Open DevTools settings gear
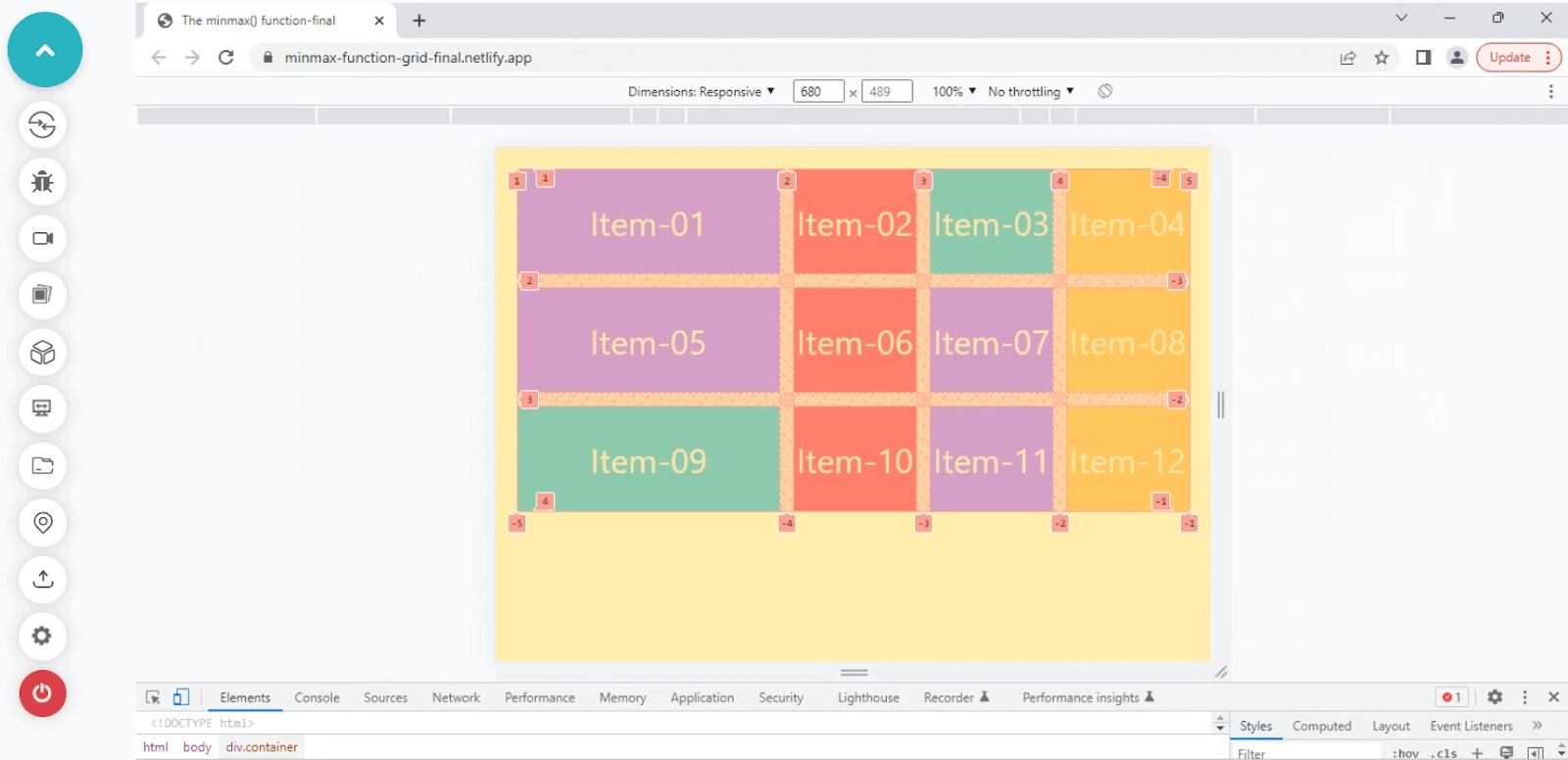This screenshot has height=760, width=1568. (1494, 697)
